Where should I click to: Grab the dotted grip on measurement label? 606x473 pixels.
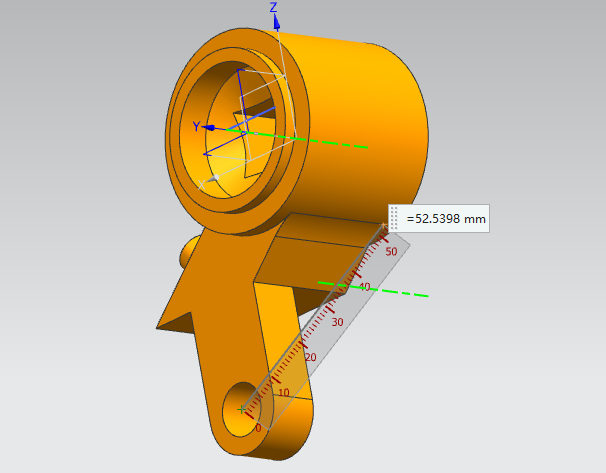(396, 218)
